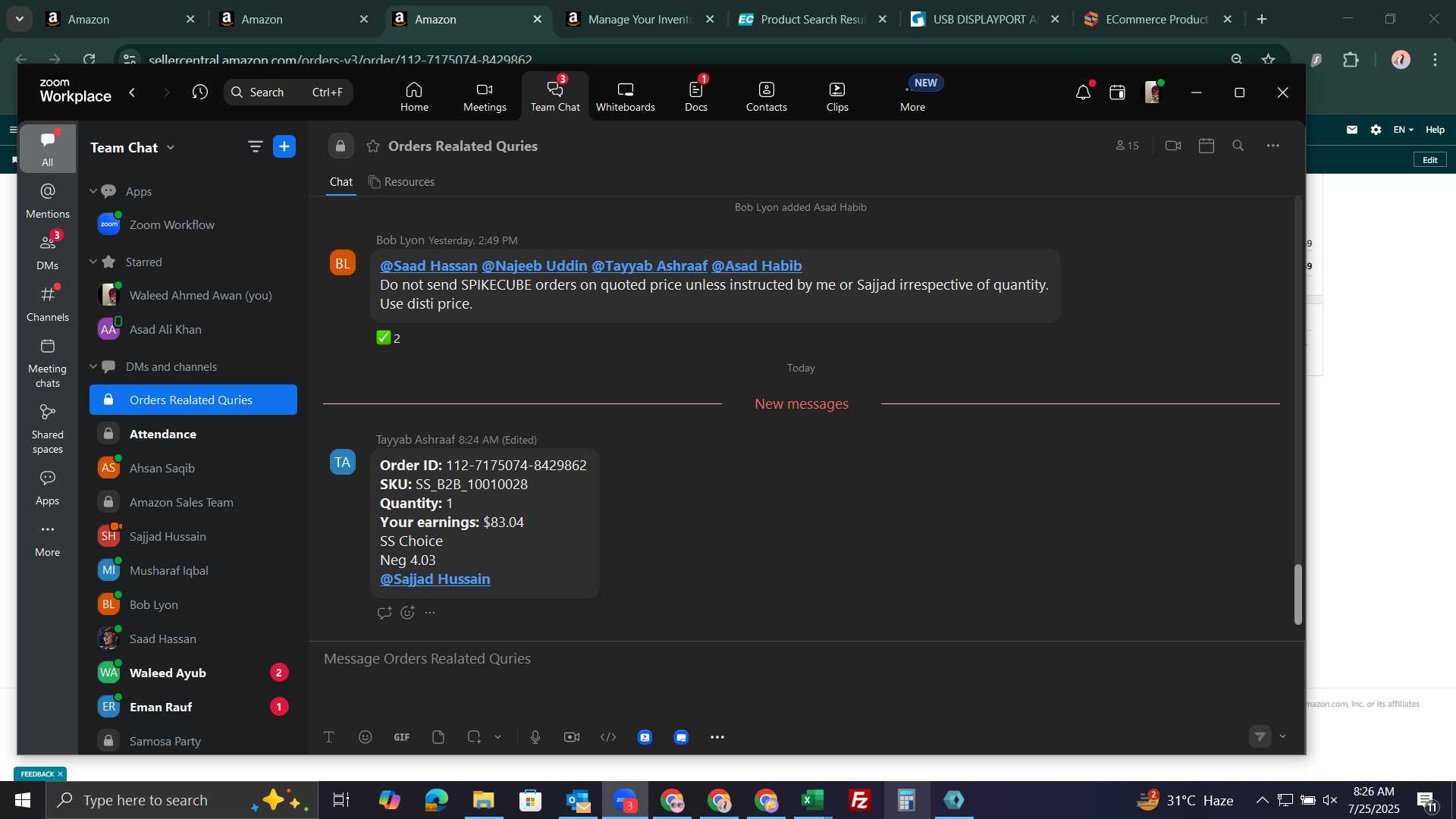Open Meeting chats in sidebar
1456x819 pixels.
click(48, 363)
